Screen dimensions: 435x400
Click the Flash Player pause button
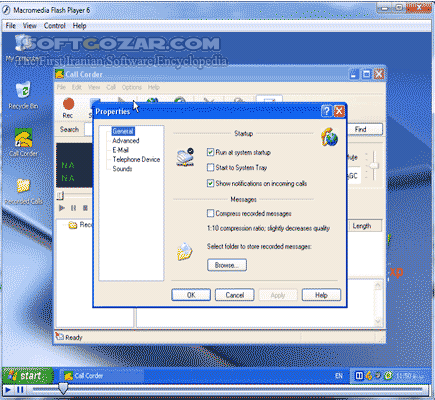coord(20,389)
